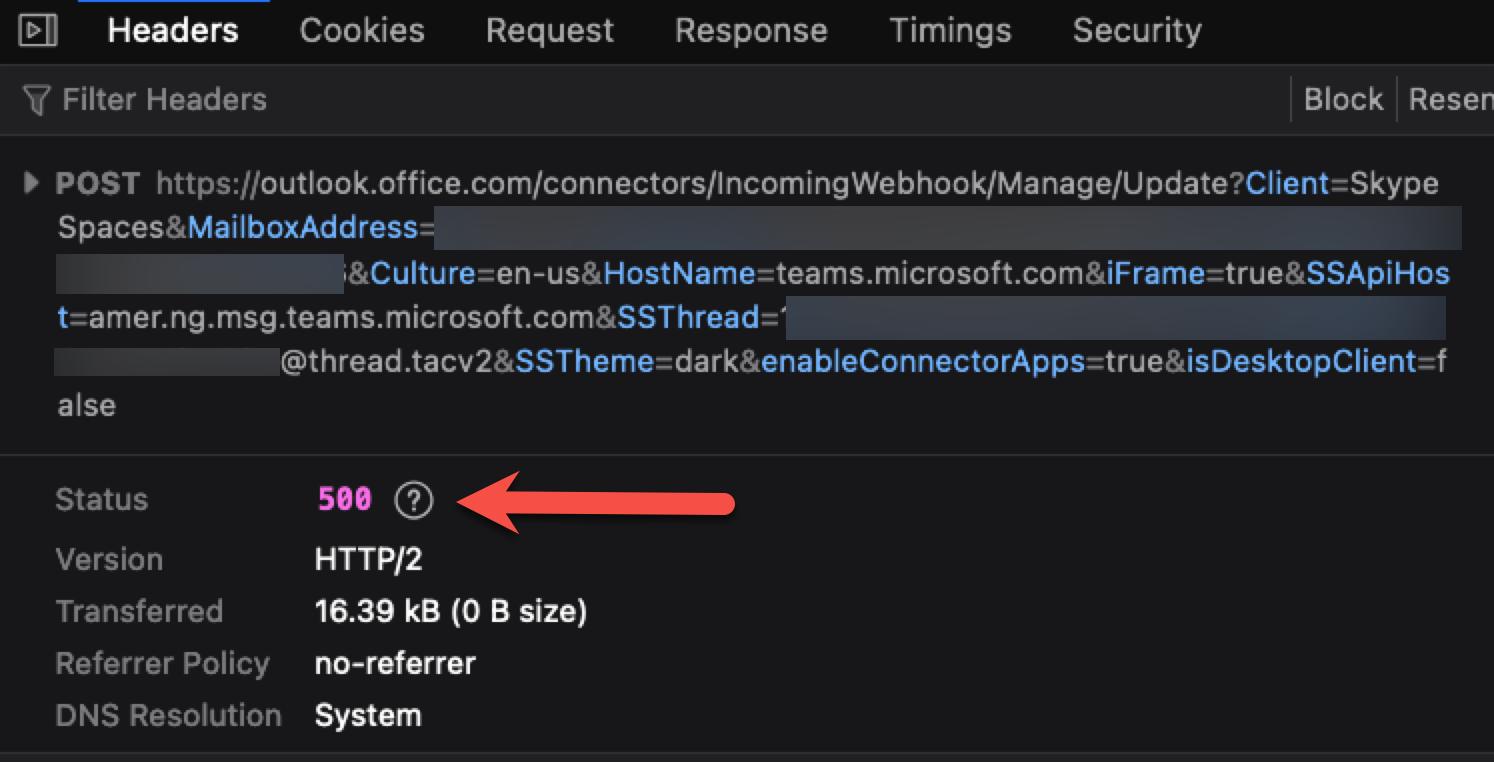Show the Timings tab
The height and width of the screenshot is (762, 1494).
pyautogui.click(x=950, y=30)
